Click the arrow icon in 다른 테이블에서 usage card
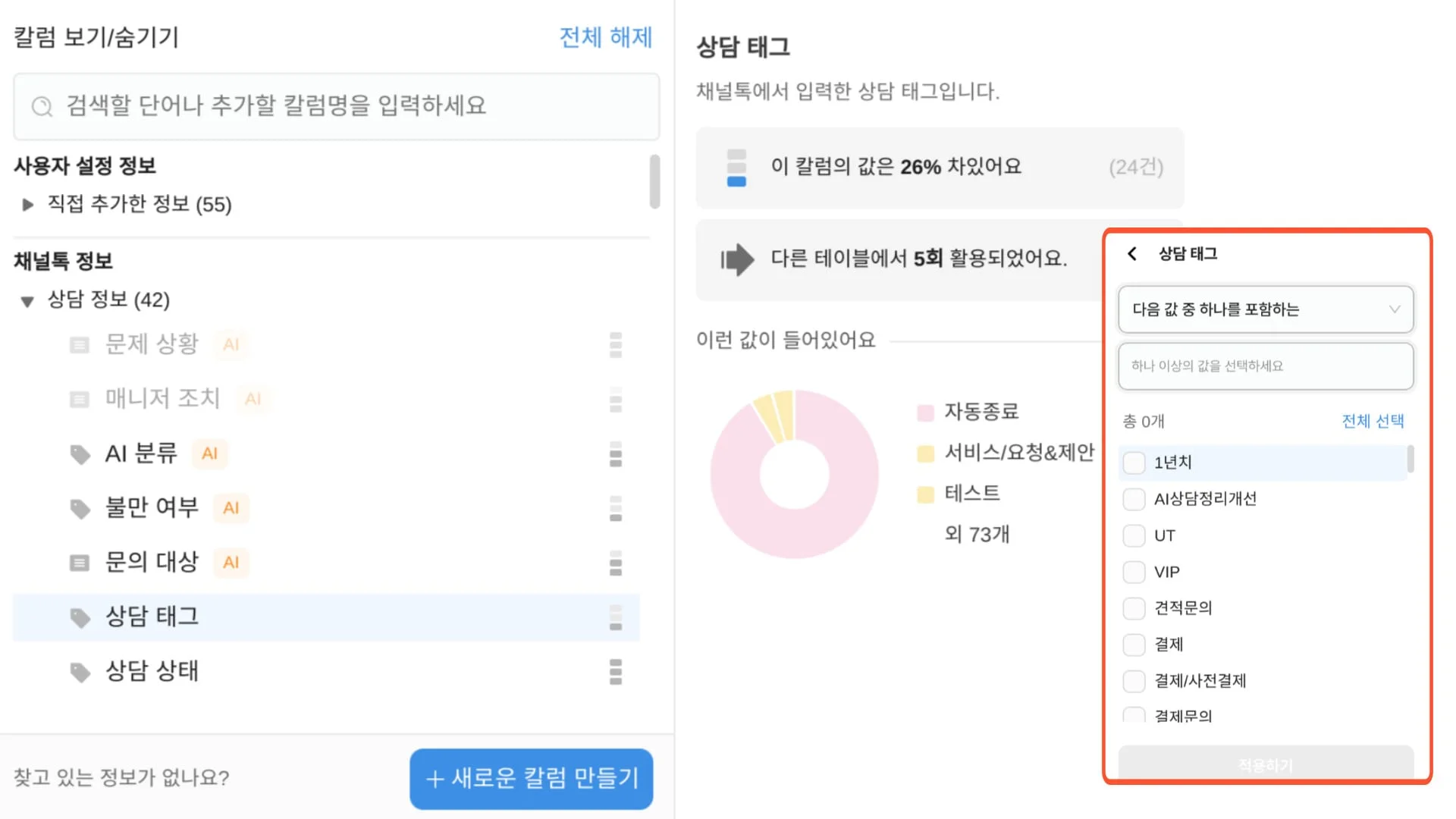This screenshot has height=819, width=1456. pyautogui.click(x=737, y=260)
